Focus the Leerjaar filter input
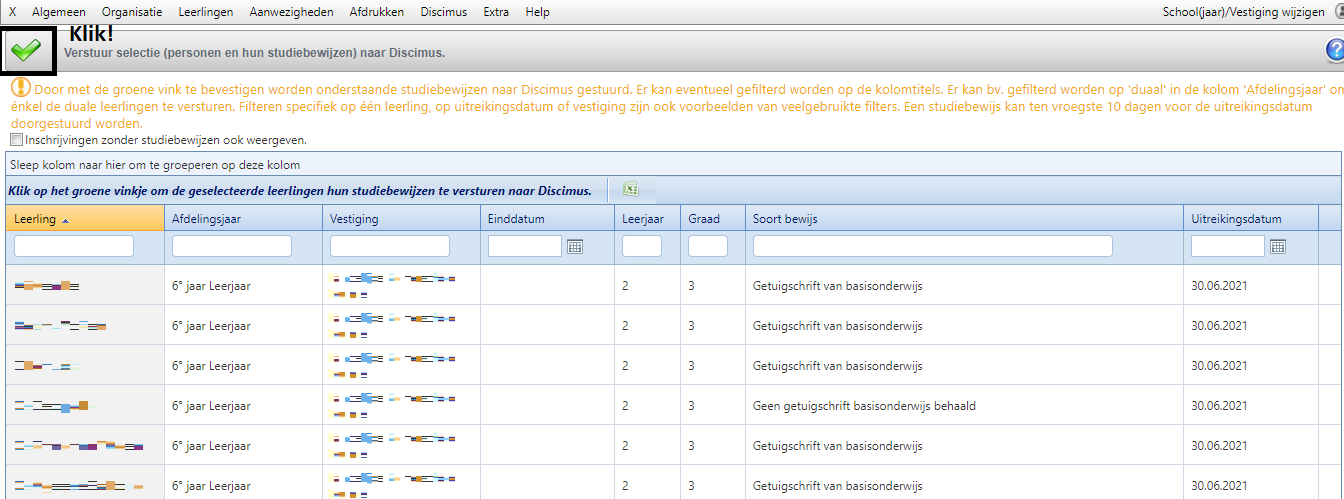Image resolution: width=1344 pixels, height=499 pixels. 642,246
